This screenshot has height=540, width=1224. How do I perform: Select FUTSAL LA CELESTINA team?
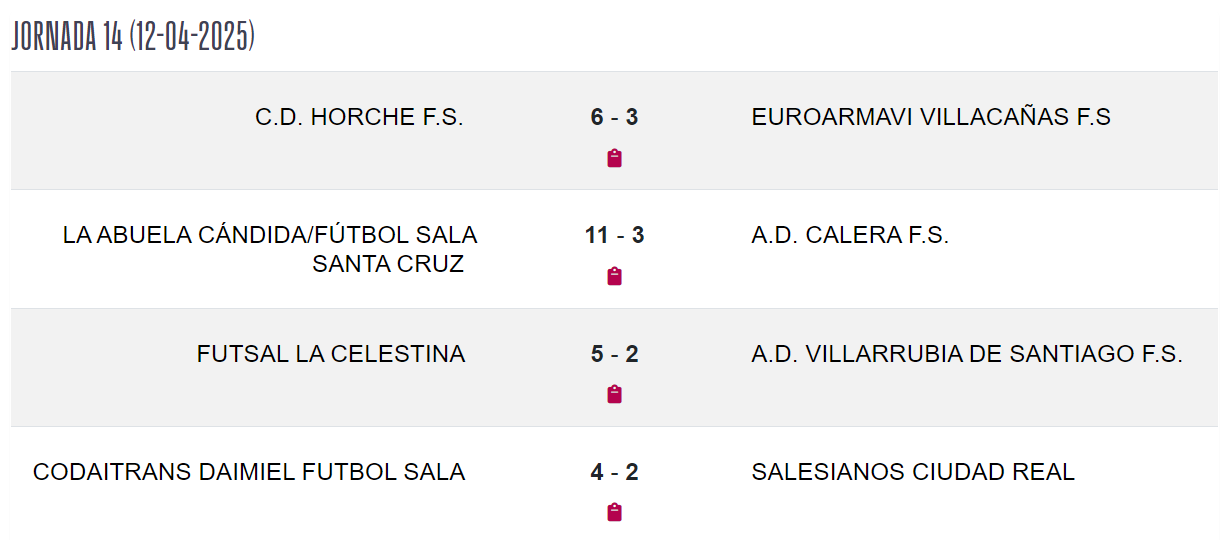331,354
